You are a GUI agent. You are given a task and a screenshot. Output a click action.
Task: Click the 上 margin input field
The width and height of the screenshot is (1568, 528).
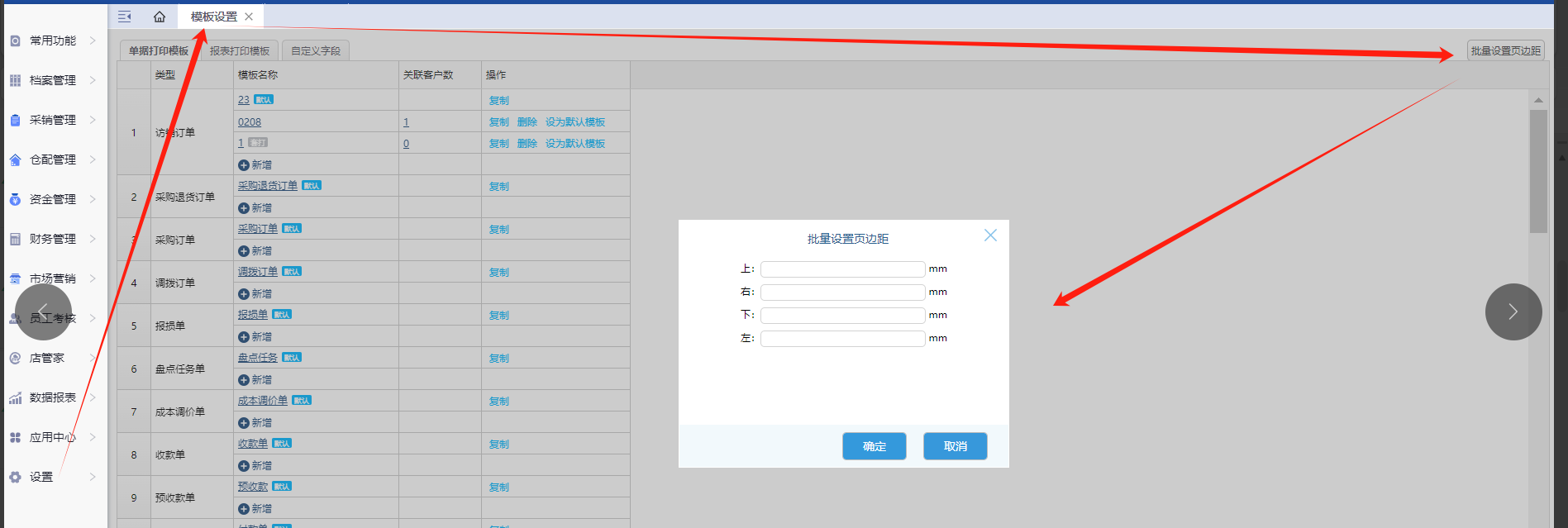click(x=842, y=269)
